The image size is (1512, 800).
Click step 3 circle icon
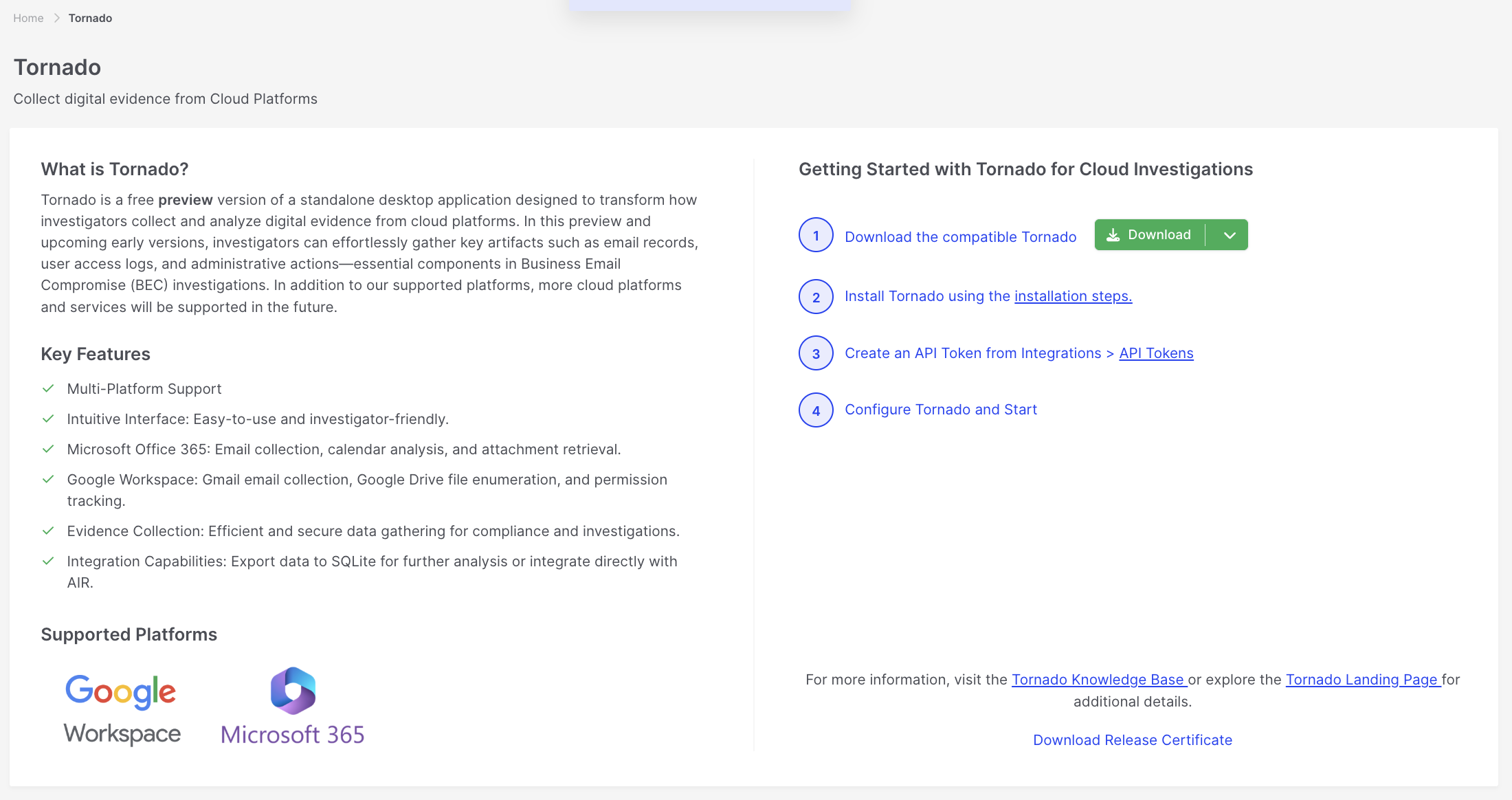point(816,353)
